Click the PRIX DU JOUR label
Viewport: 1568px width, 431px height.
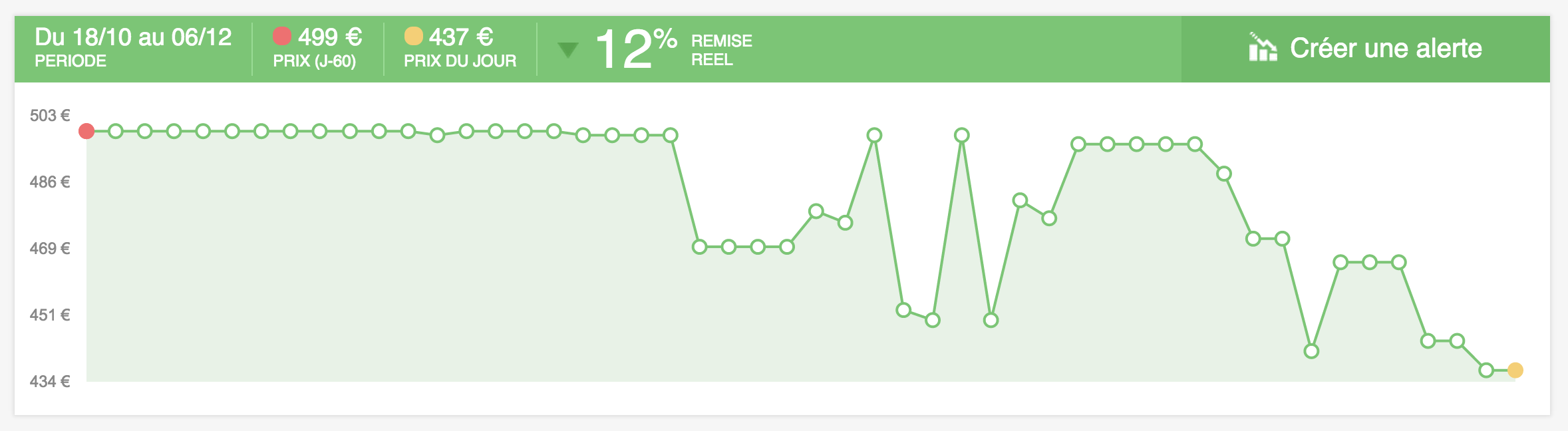(x=460, y=61)
